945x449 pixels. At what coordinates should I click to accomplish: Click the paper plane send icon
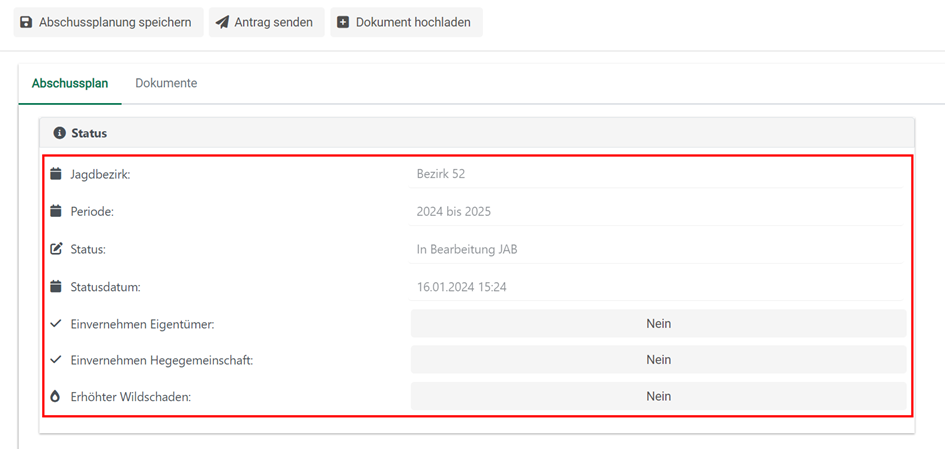[x=222, y=22]
